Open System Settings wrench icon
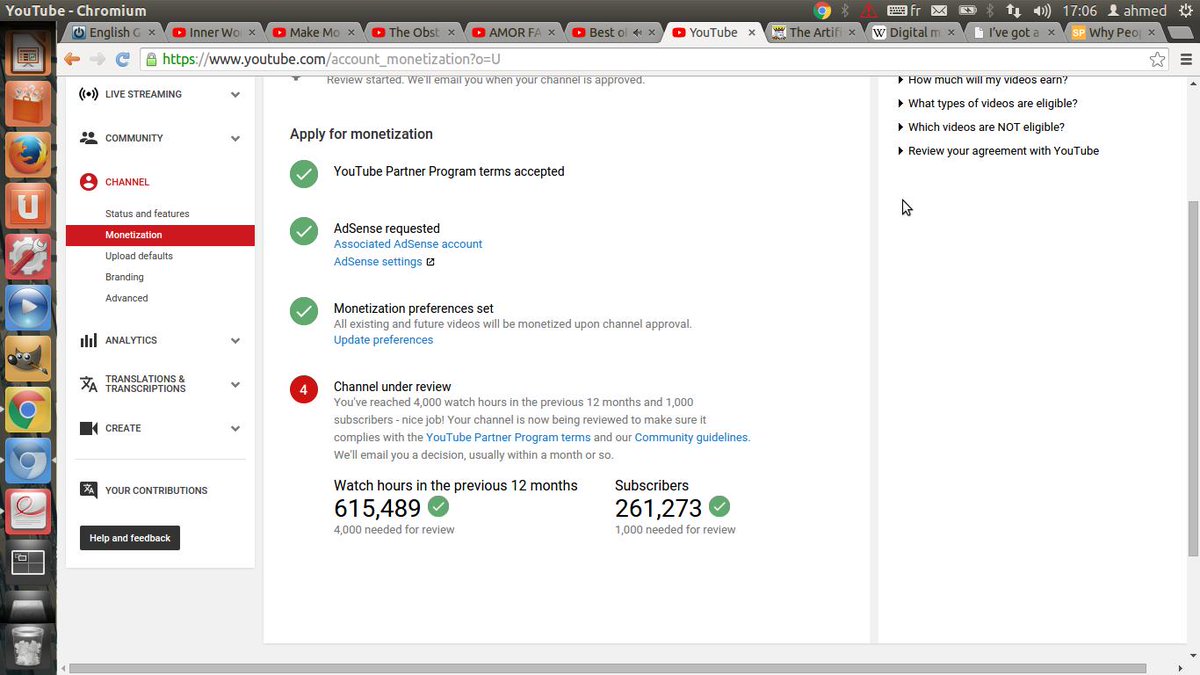 28,258
